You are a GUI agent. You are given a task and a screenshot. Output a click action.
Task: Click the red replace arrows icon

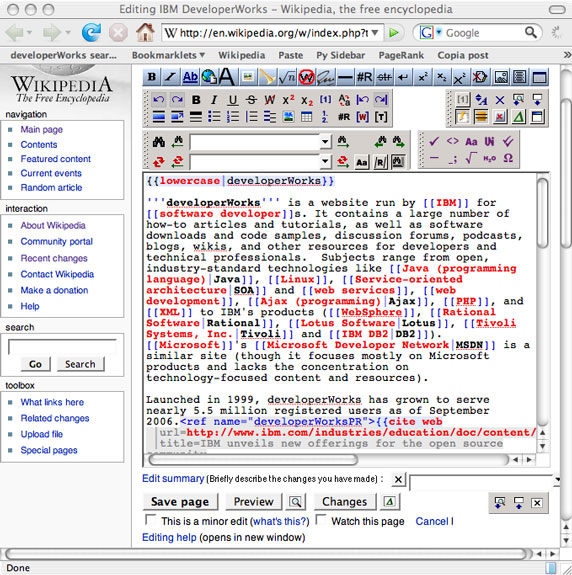[159, 161]
